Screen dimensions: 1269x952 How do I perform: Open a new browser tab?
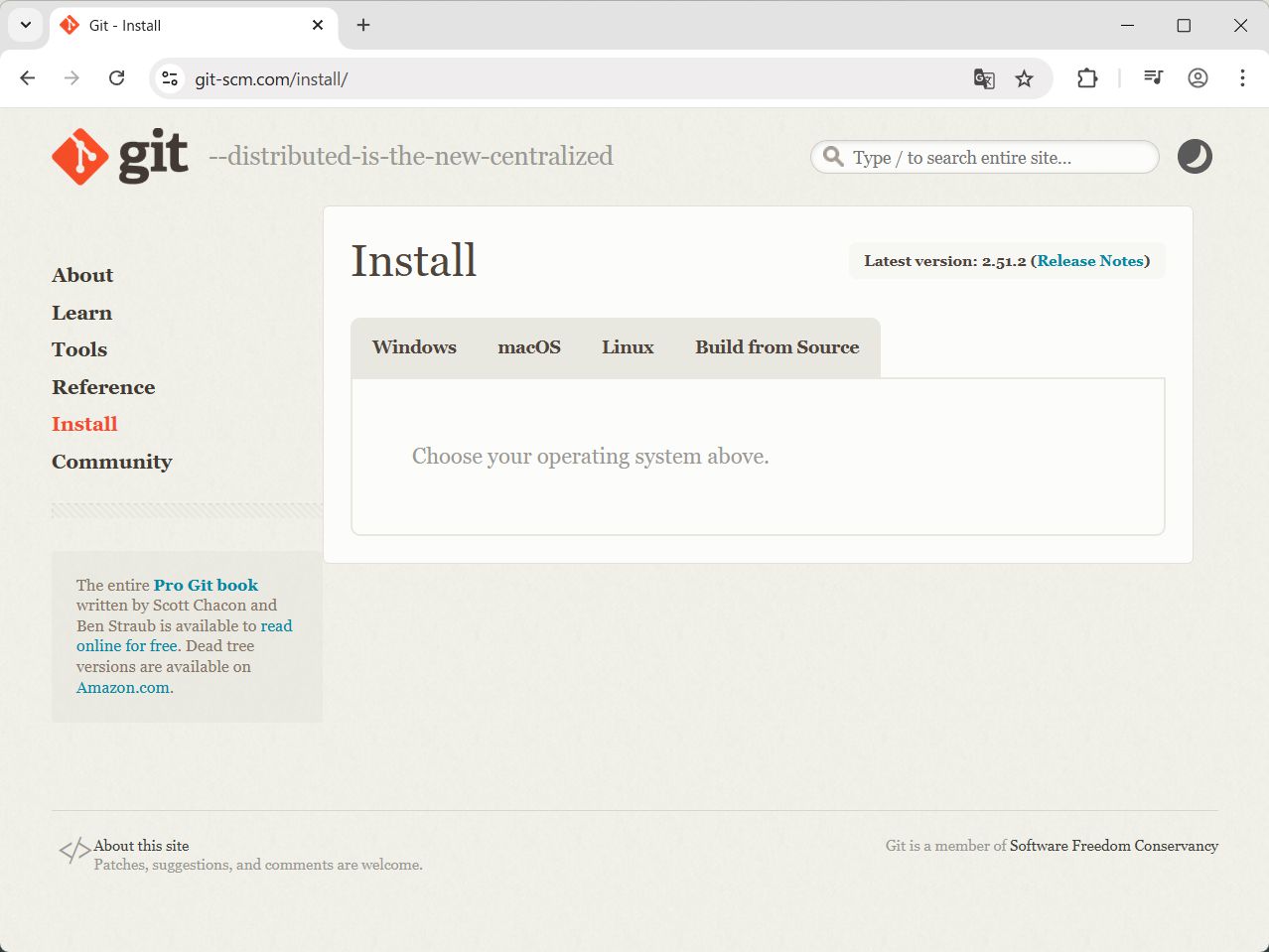(x=363, y=25)
